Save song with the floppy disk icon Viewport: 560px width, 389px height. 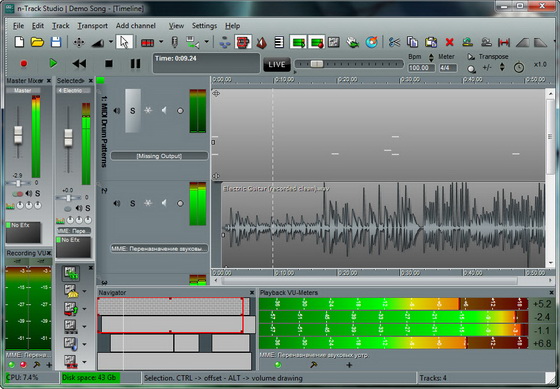(x=56, y=42)
